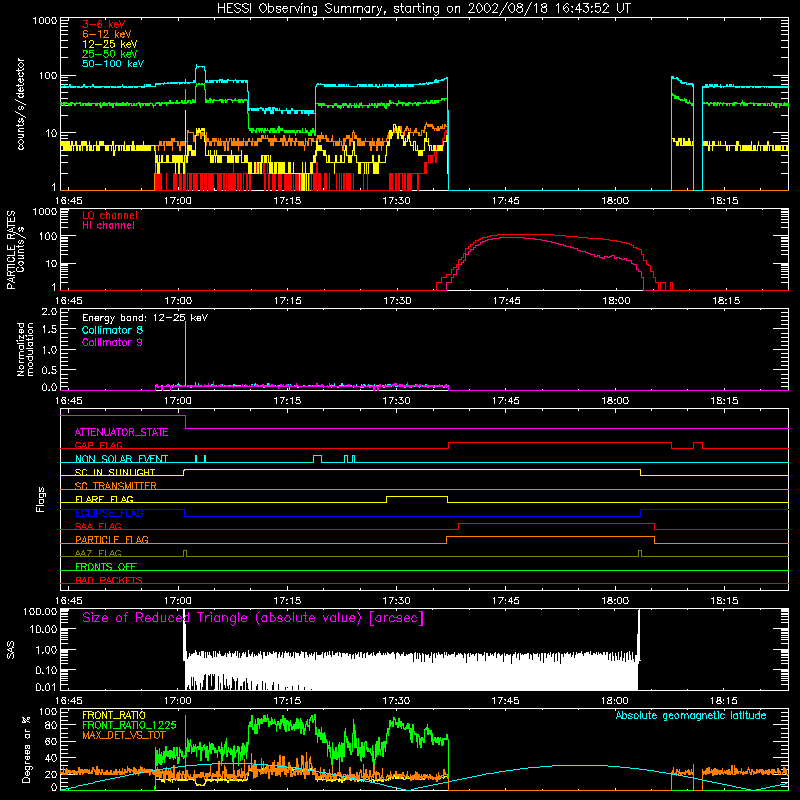
Task: Click the PARTICLE_FLAG label
Action: (x=112, y=540)
